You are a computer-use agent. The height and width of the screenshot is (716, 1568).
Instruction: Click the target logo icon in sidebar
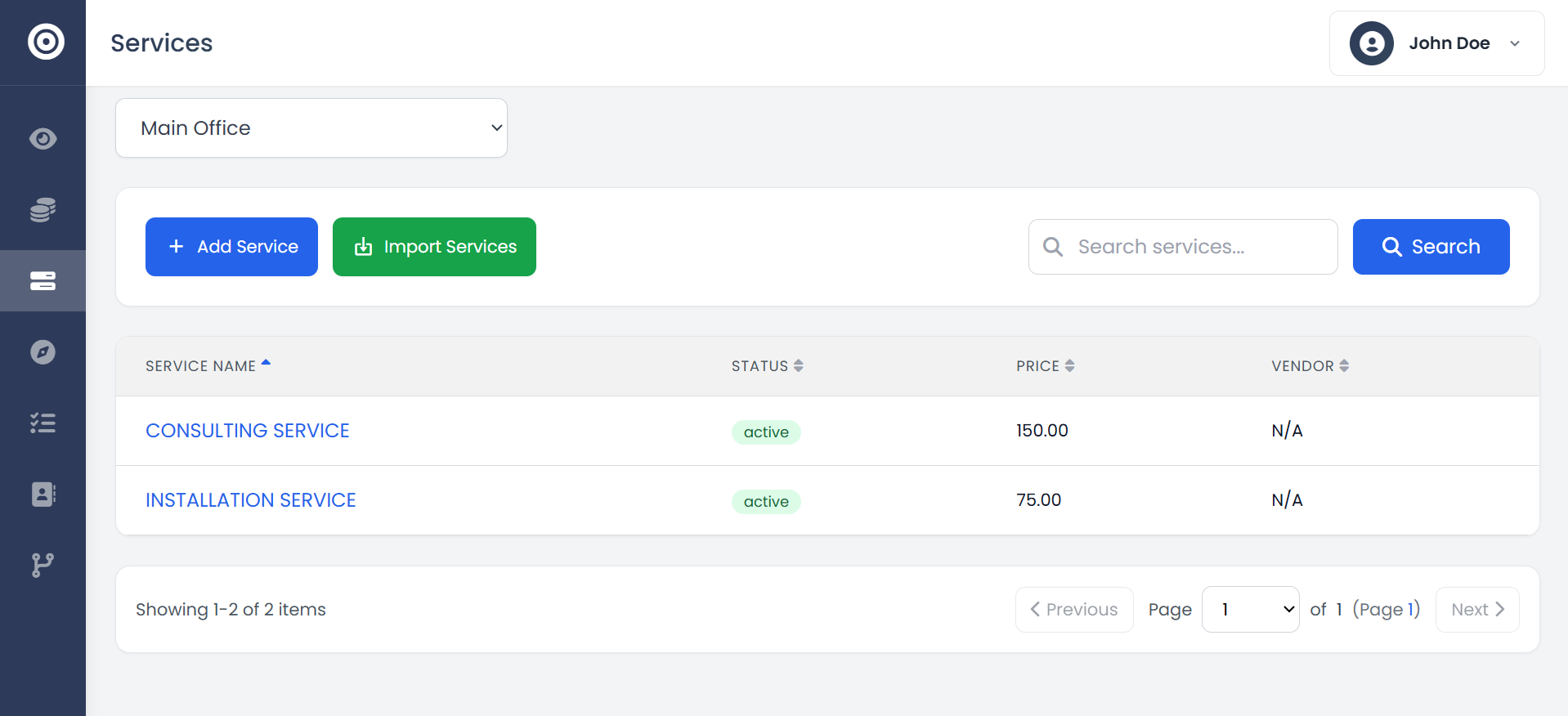coord(46,42)
